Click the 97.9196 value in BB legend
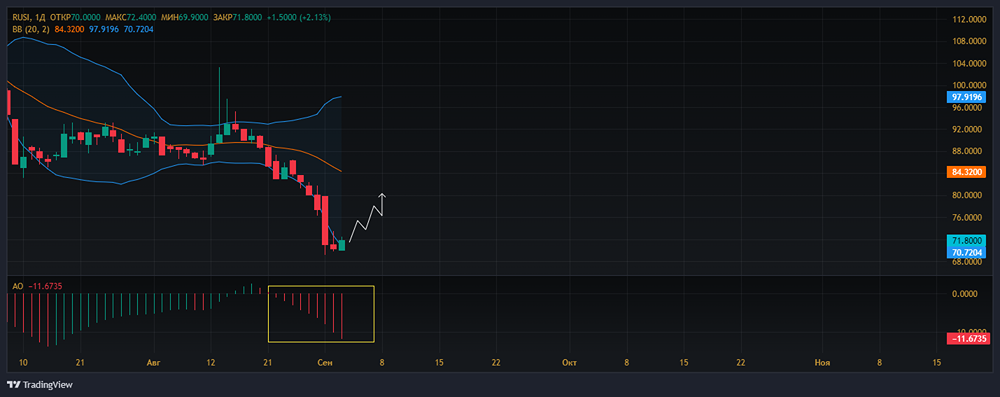The image size is (1000, 397). [105, 29]
